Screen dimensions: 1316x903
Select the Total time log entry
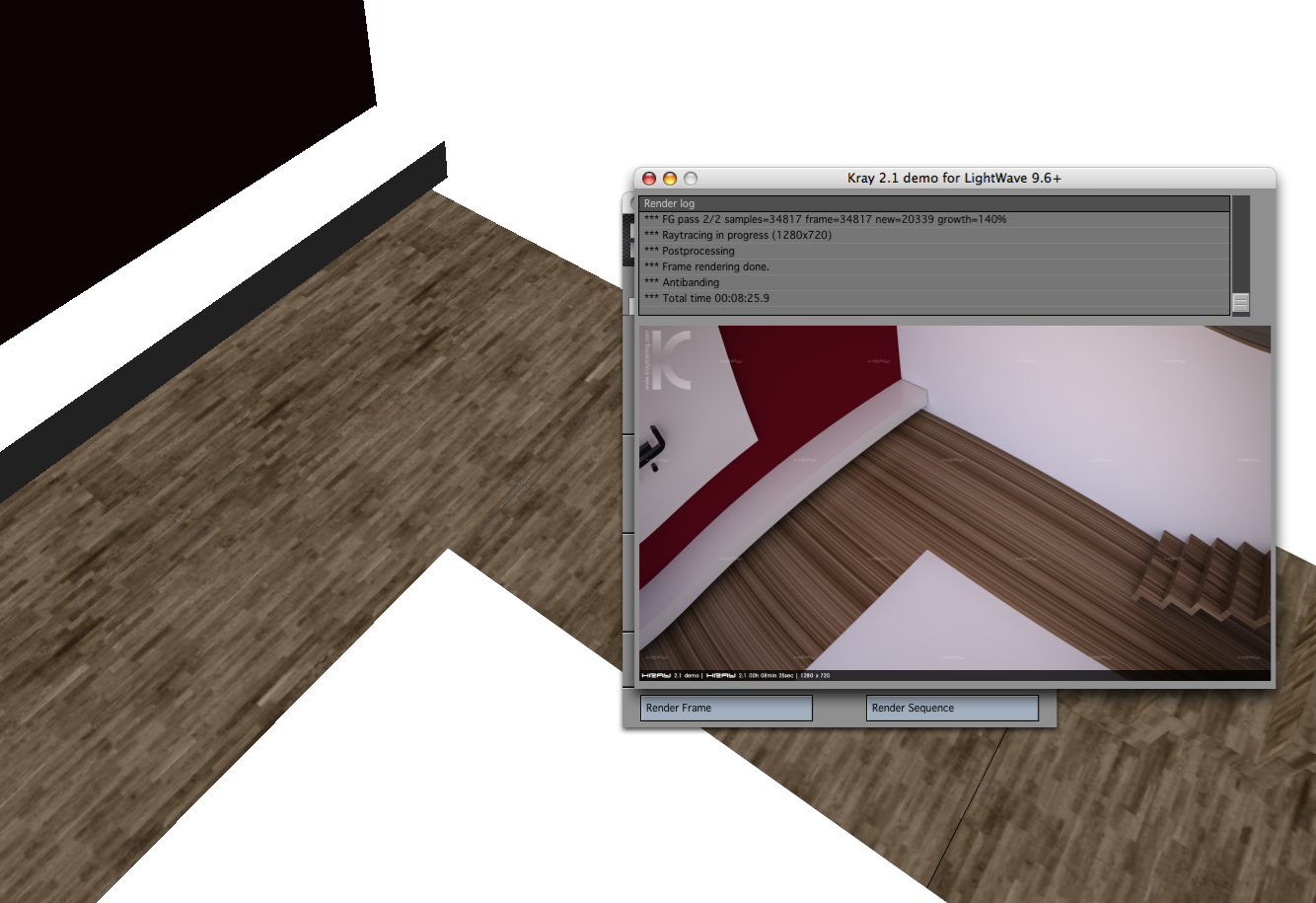(706, 298)
